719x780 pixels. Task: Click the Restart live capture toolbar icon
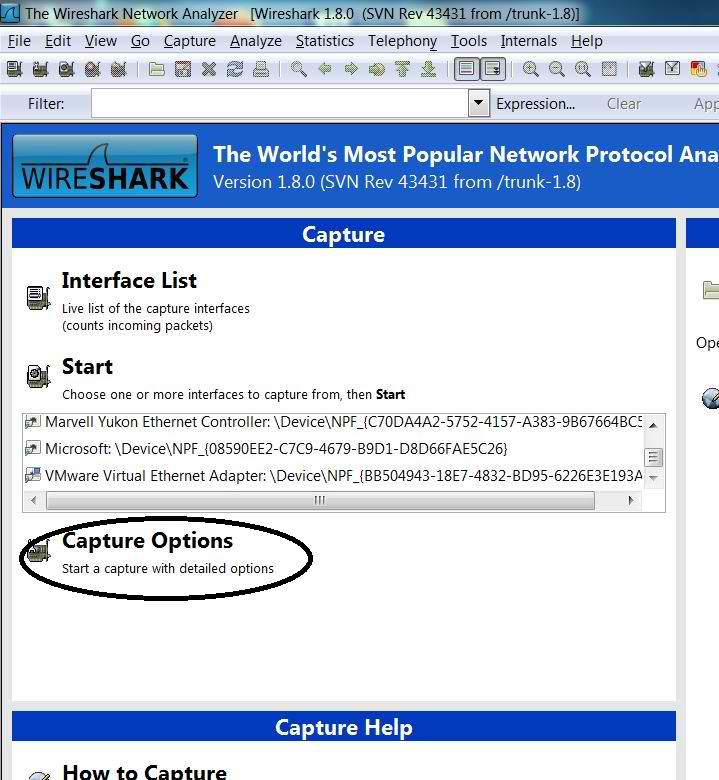click(x=118, y=69)
